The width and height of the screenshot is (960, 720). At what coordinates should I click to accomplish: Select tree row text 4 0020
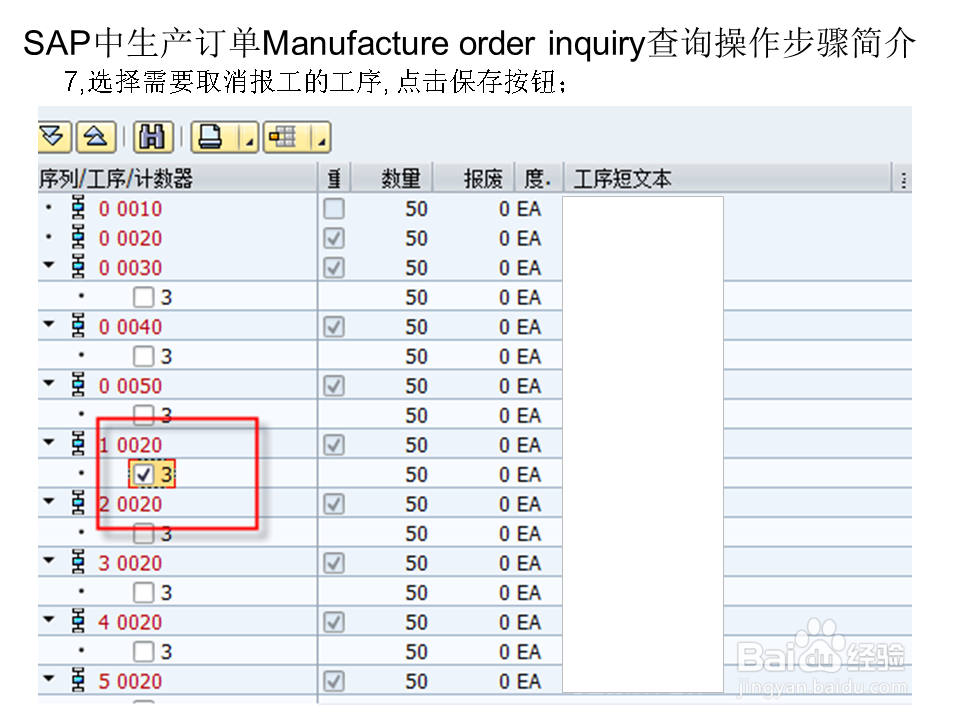[x=130, y=622]
